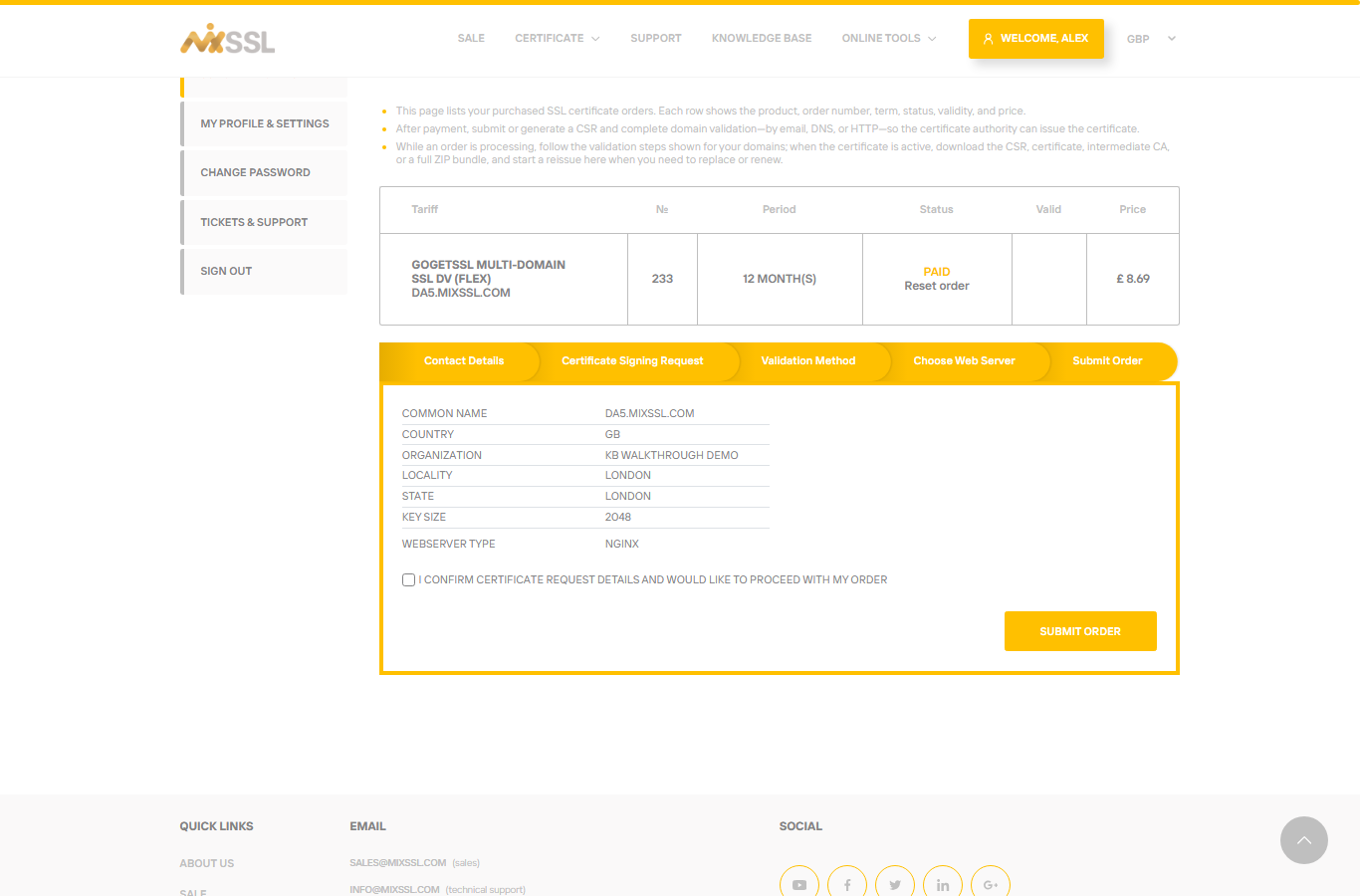The image size is (1360, 896).
Task: Click order number 233 cell
Action: click(x=662, y=279)
